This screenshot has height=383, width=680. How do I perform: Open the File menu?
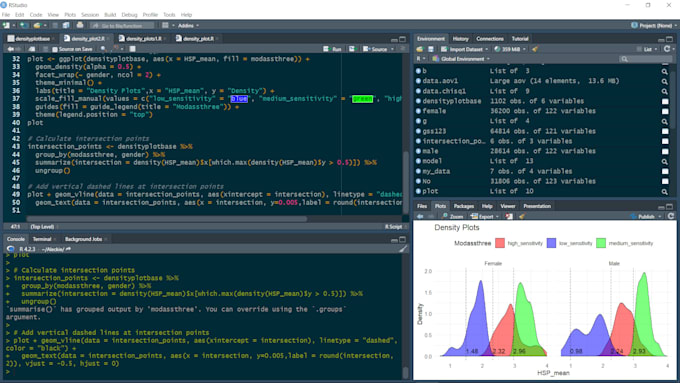pos(6,15)
